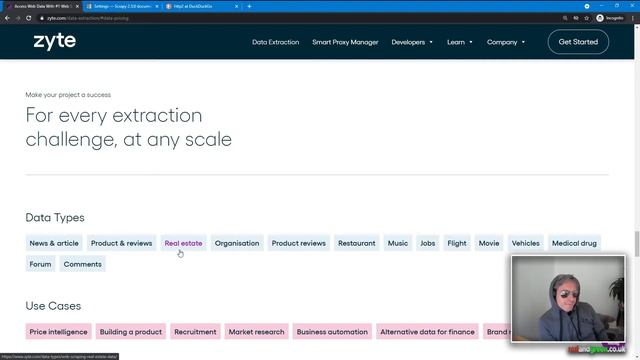This screenshot has width=640, height=360.
Task: Open the Price intelligence use case
Action: (58, 332)
